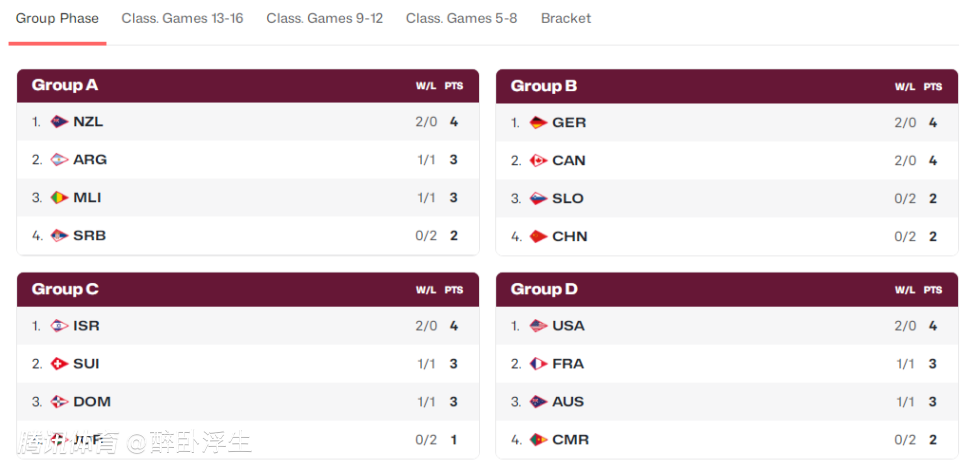Click the France flag icon
Viewport: 960px width, 470px height.
(x=538, y=364)
